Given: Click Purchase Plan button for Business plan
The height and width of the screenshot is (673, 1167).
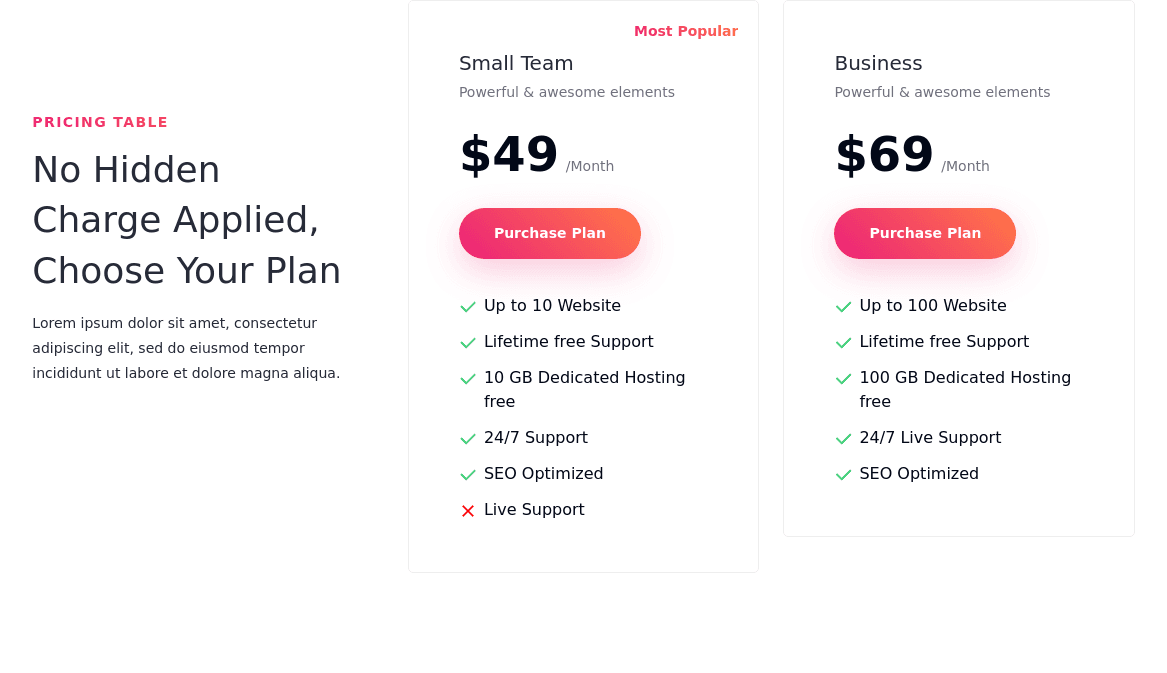Looking at the screenshot, I should coord(924,233).
